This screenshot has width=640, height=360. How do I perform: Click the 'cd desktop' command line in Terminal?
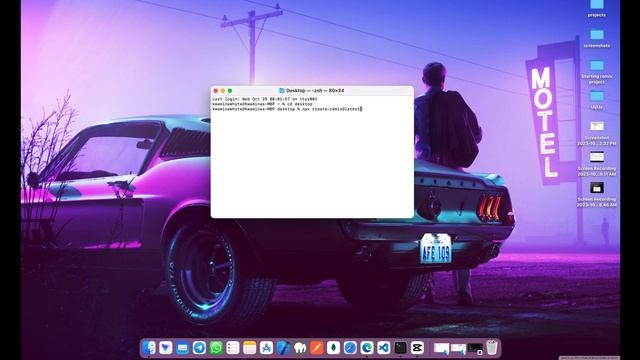click(262, 104)
